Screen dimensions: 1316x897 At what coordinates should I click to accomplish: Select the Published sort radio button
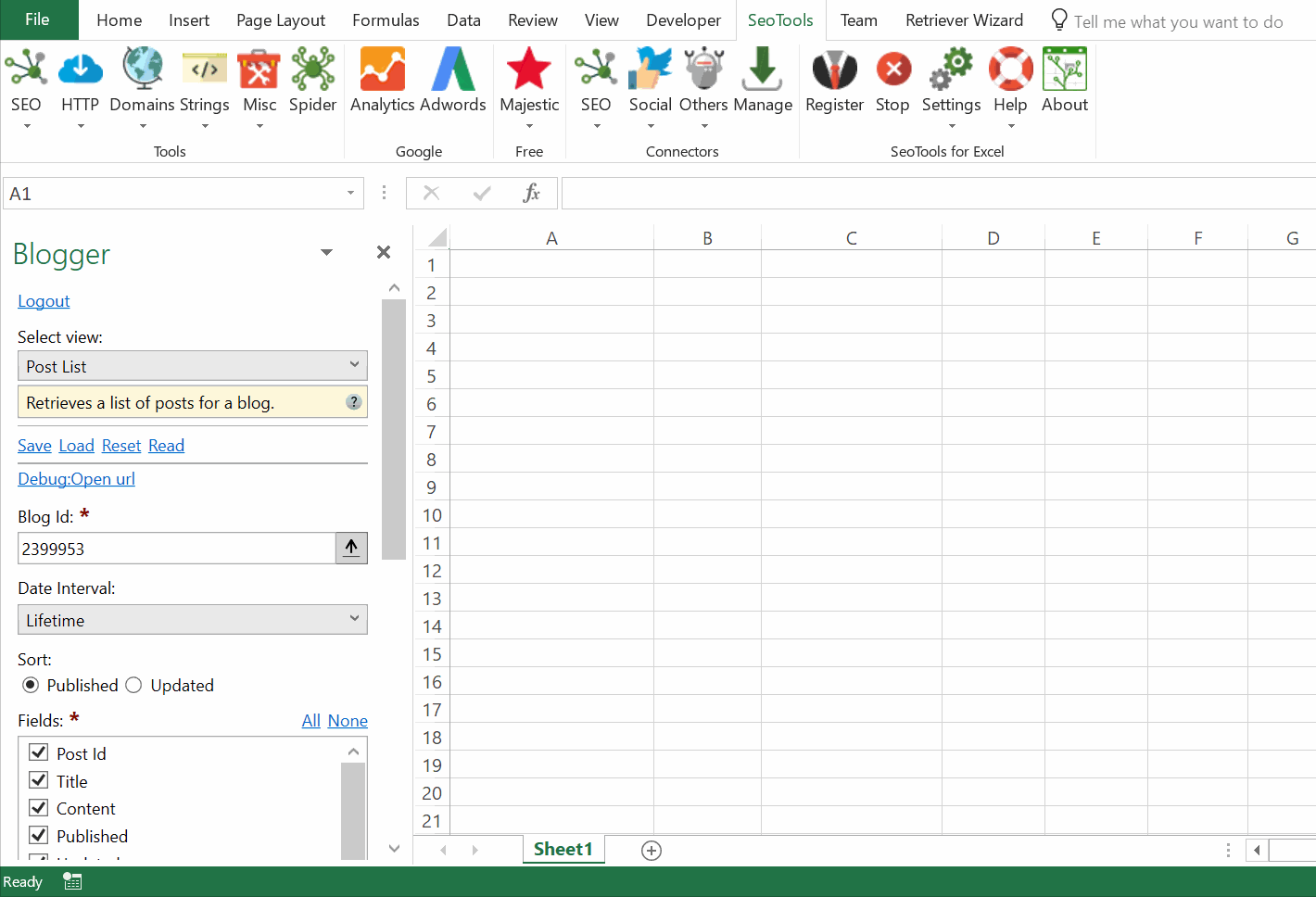[x=31, y=685]
